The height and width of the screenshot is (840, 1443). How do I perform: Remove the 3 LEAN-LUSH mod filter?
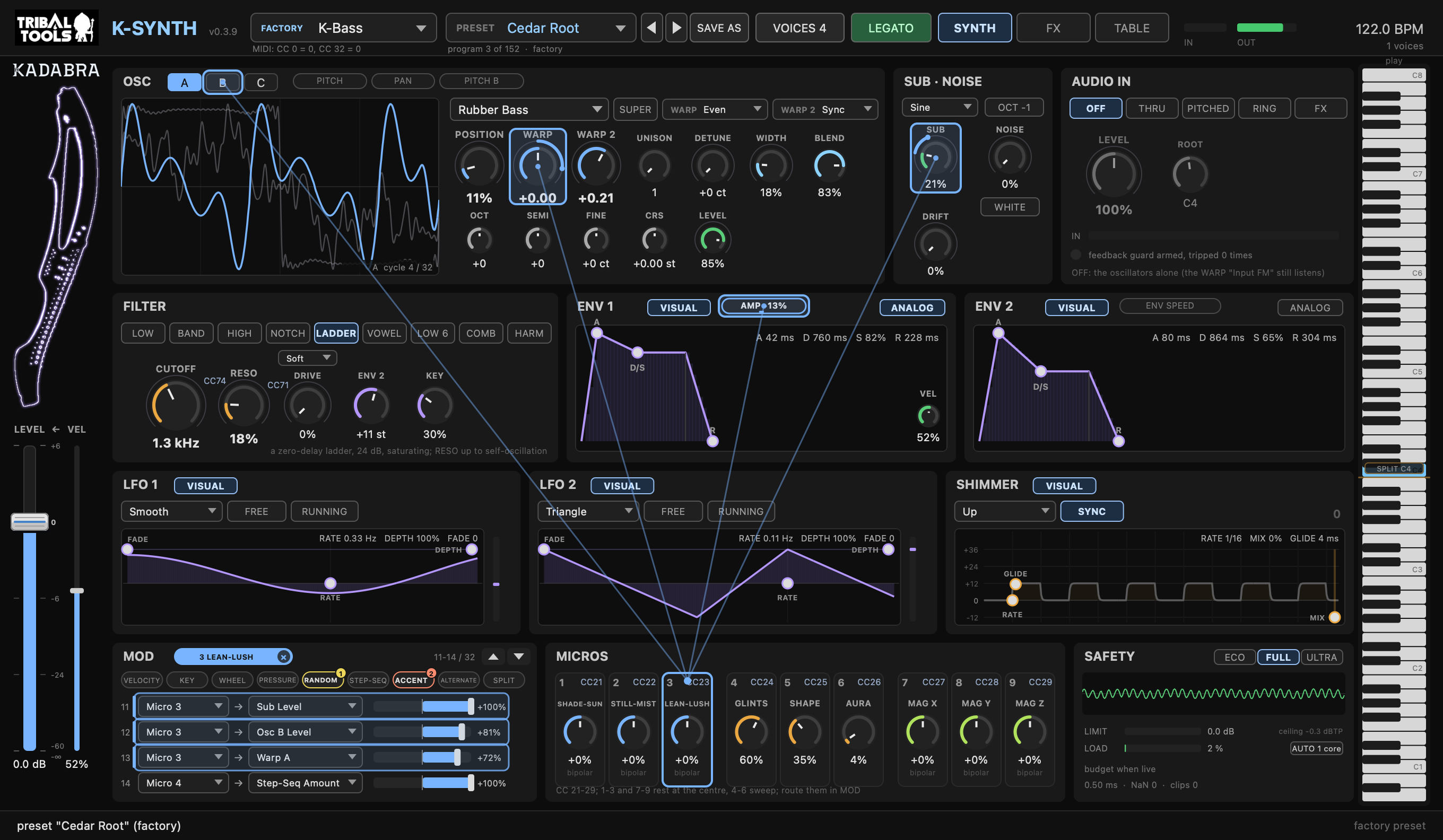pyautogui.click(x=283, y=657)
